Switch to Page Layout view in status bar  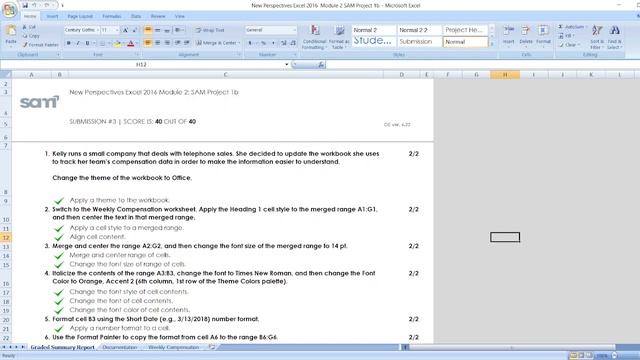(581, 356)
